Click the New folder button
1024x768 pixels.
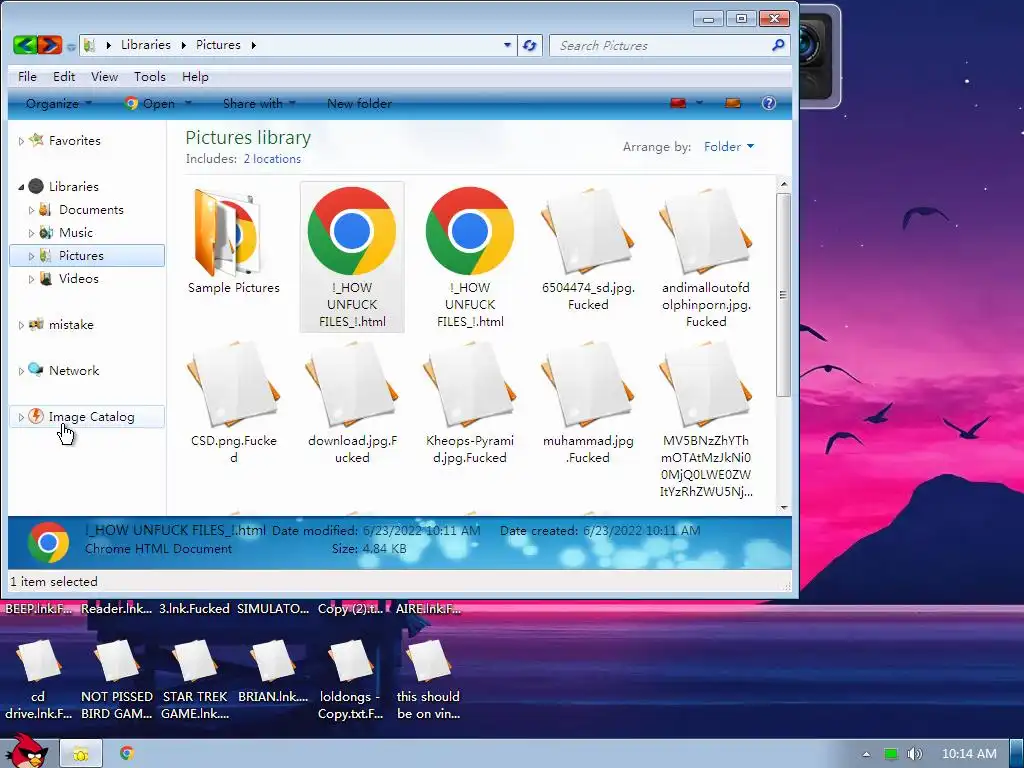(359, 103)
